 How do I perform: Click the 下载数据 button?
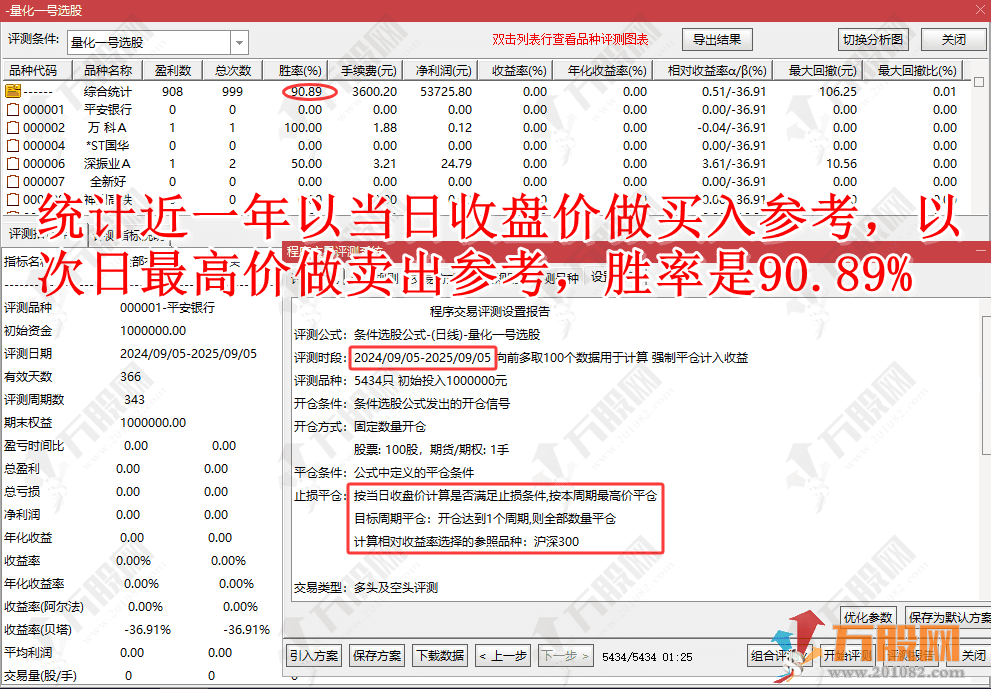click(441, 655)
